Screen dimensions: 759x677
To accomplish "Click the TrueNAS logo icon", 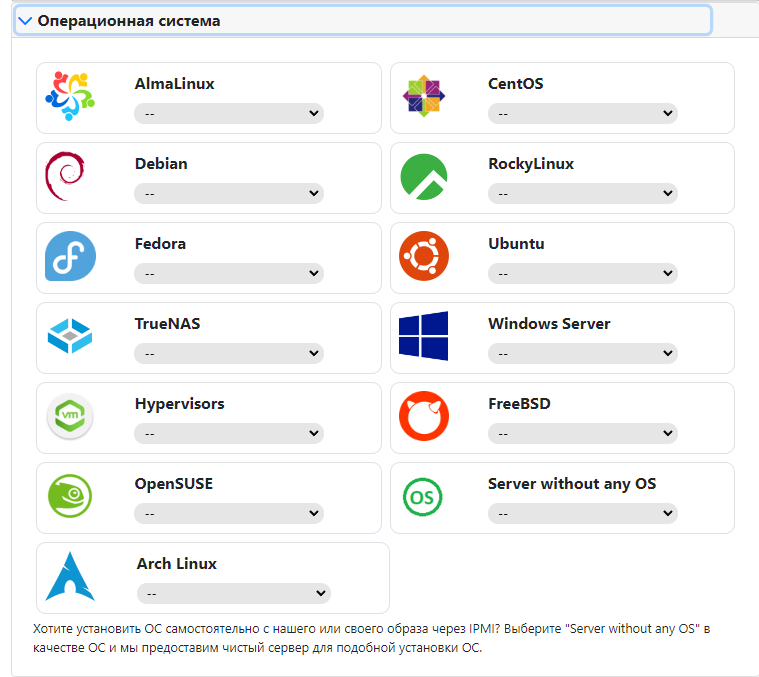I will (x=70, y=336).
